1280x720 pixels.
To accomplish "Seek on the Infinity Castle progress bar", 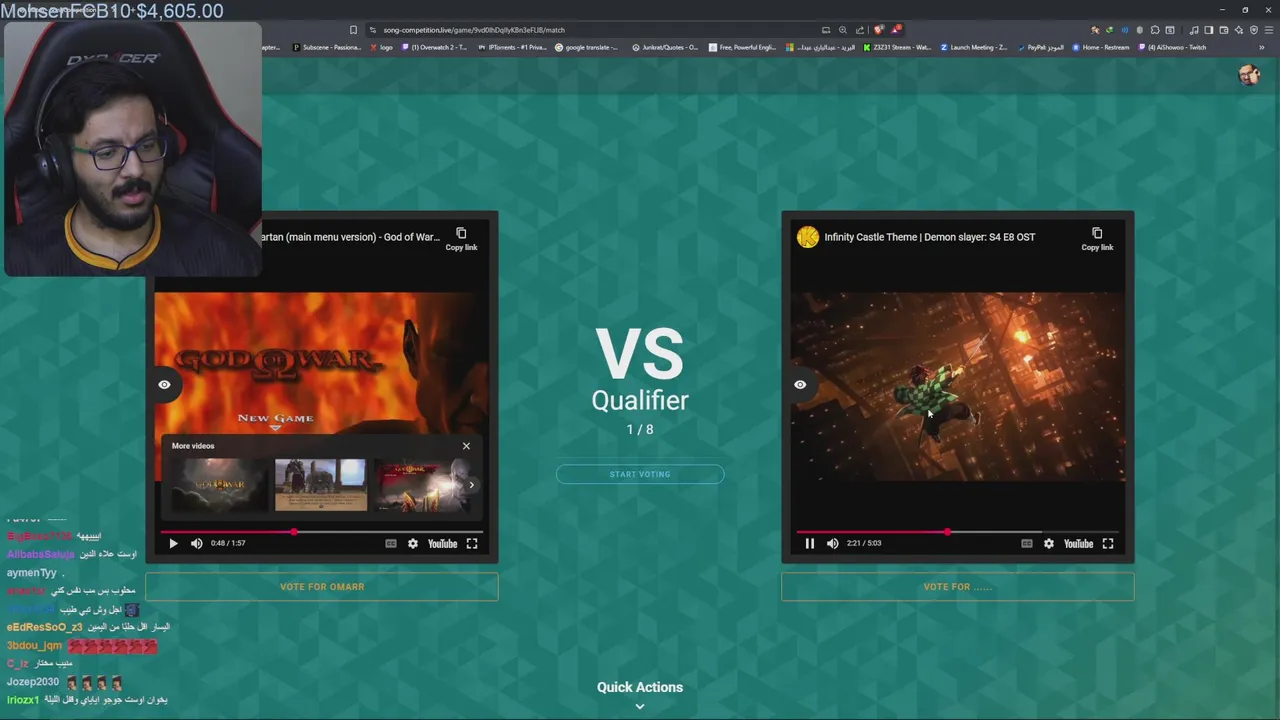I will (958, 532).
